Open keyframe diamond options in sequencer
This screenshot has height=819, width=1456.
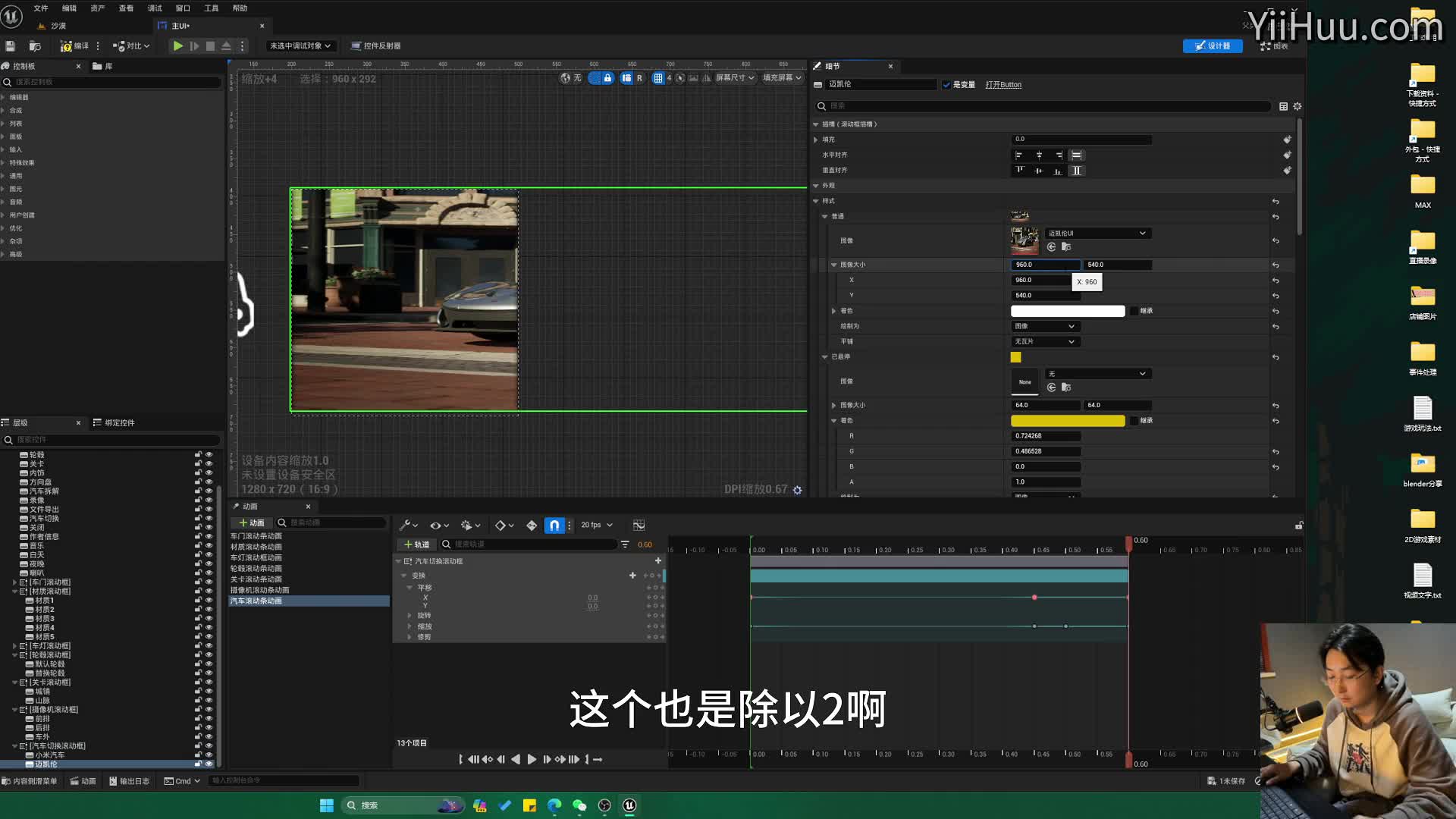tap(504, 525)
